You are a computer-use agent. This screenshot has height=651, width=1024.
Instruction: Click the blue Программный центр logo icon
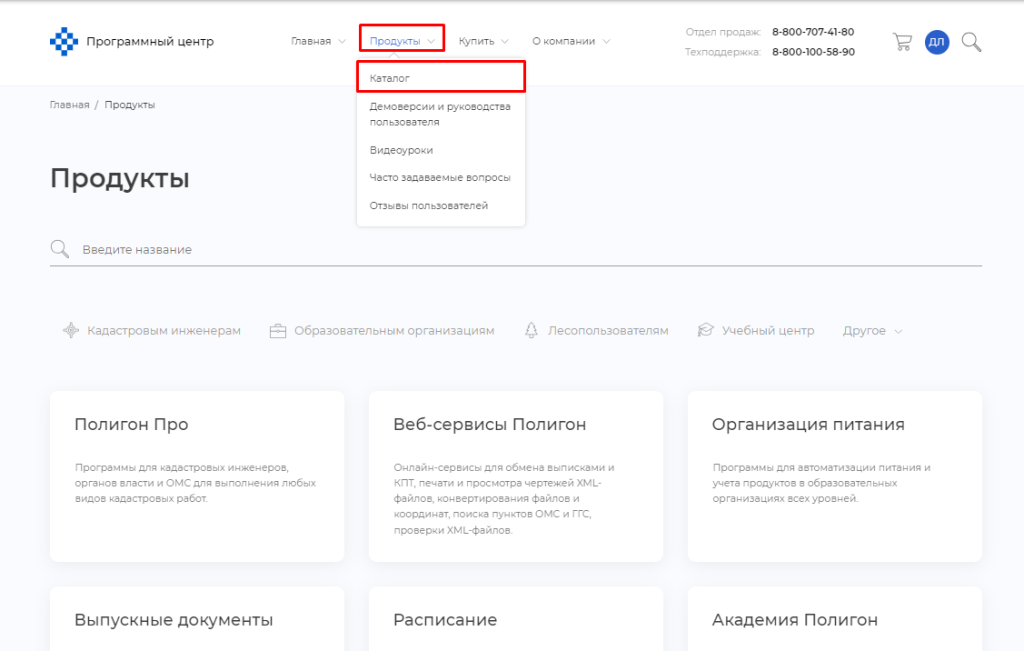(x=64, y=42)
